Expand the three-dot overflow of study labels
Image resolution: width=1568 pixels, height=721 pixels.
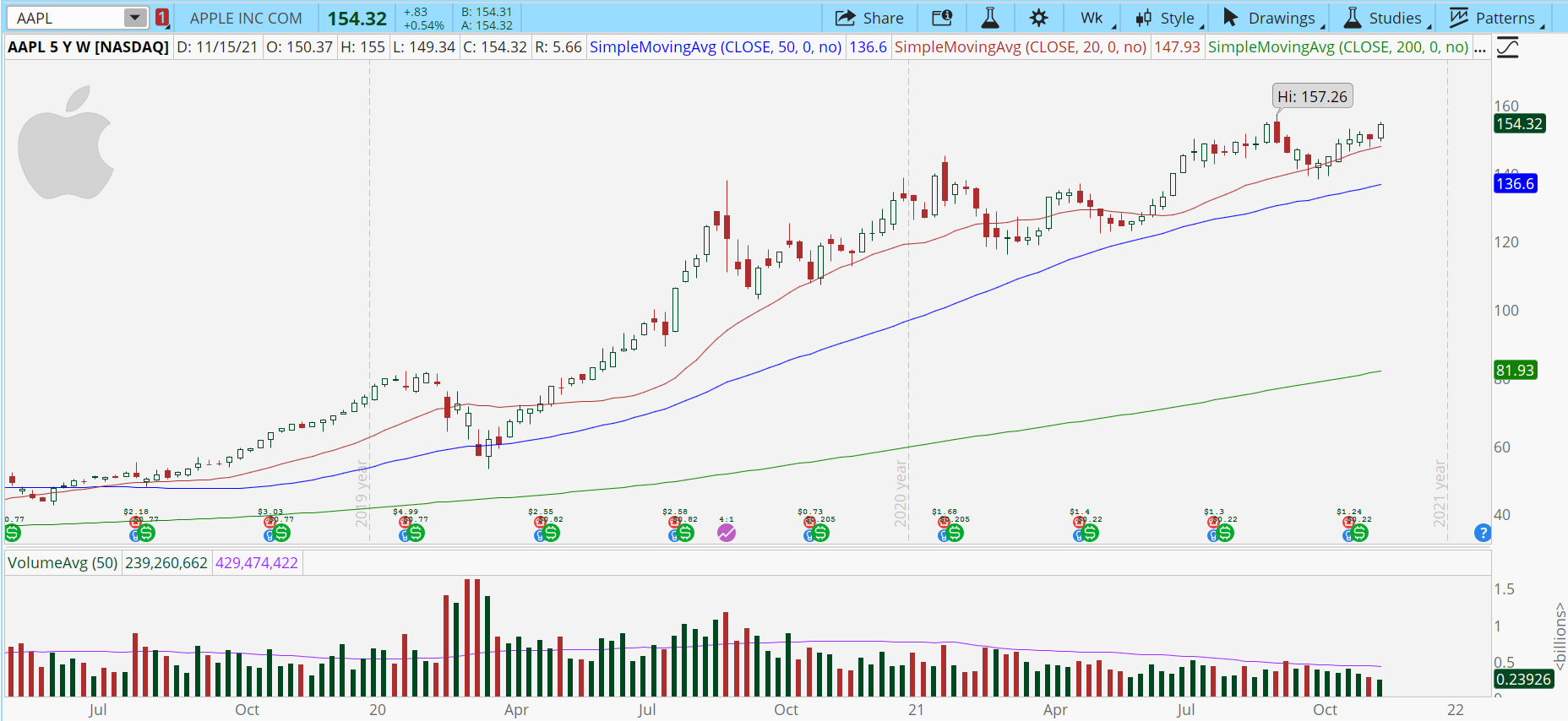[1480, 48]
